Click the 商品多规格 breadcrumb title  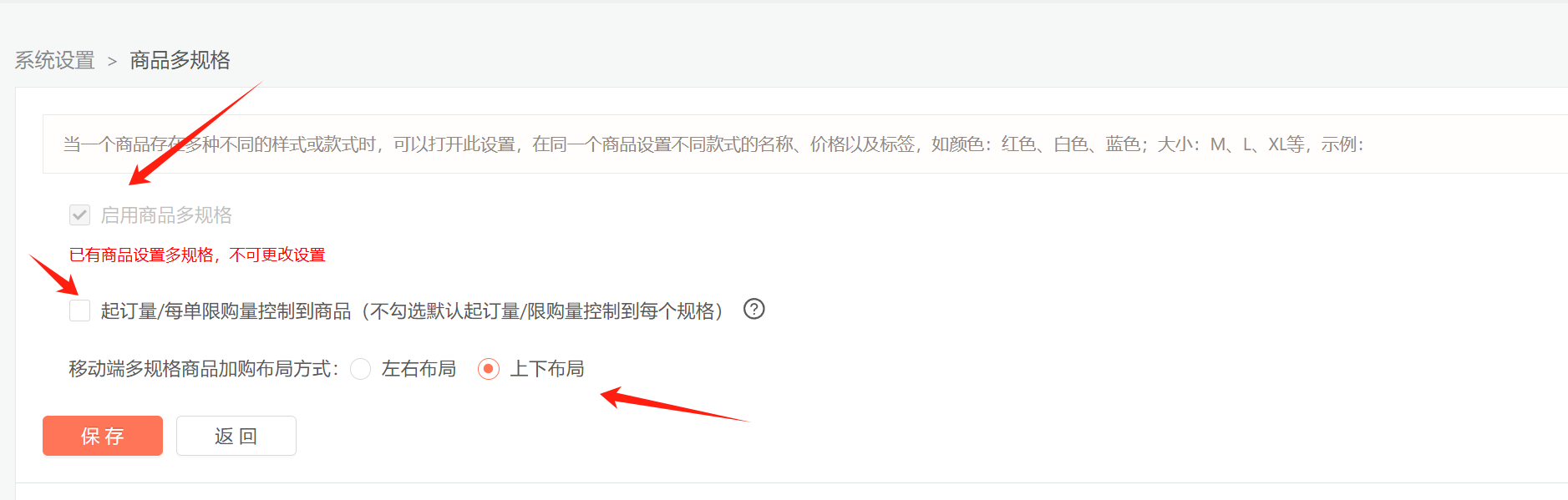coord(180,60)
